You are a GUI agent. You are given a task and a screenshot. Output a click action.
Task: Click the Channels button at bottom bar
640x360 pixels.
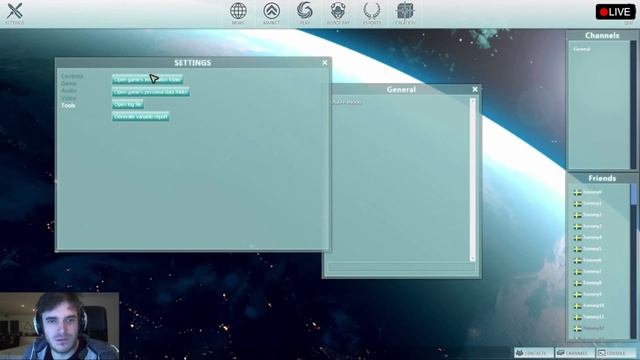click(x=575, y=353)
